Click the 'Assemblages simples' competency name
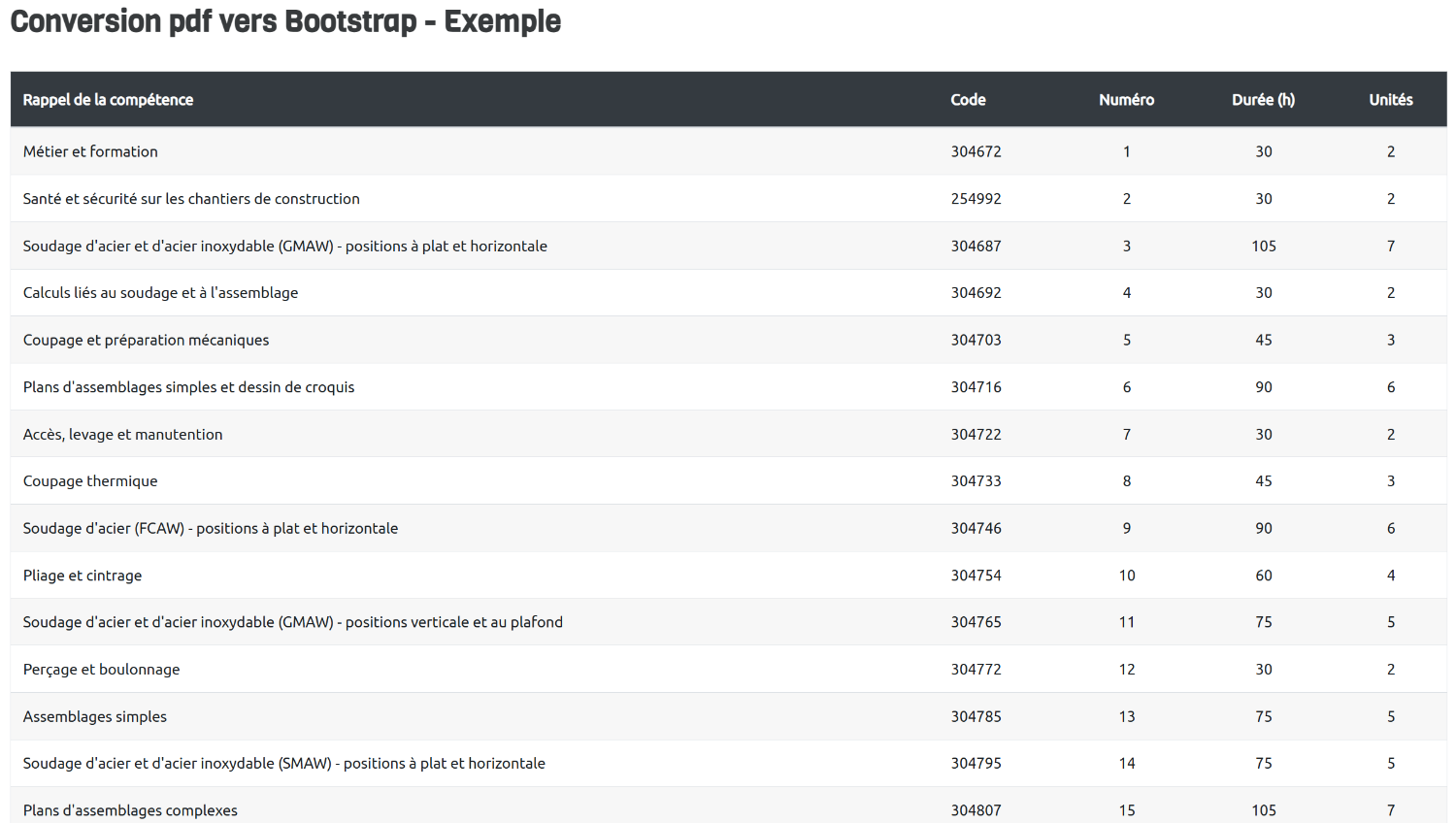Screen dimensions: 1456x823 coord(95,717)
